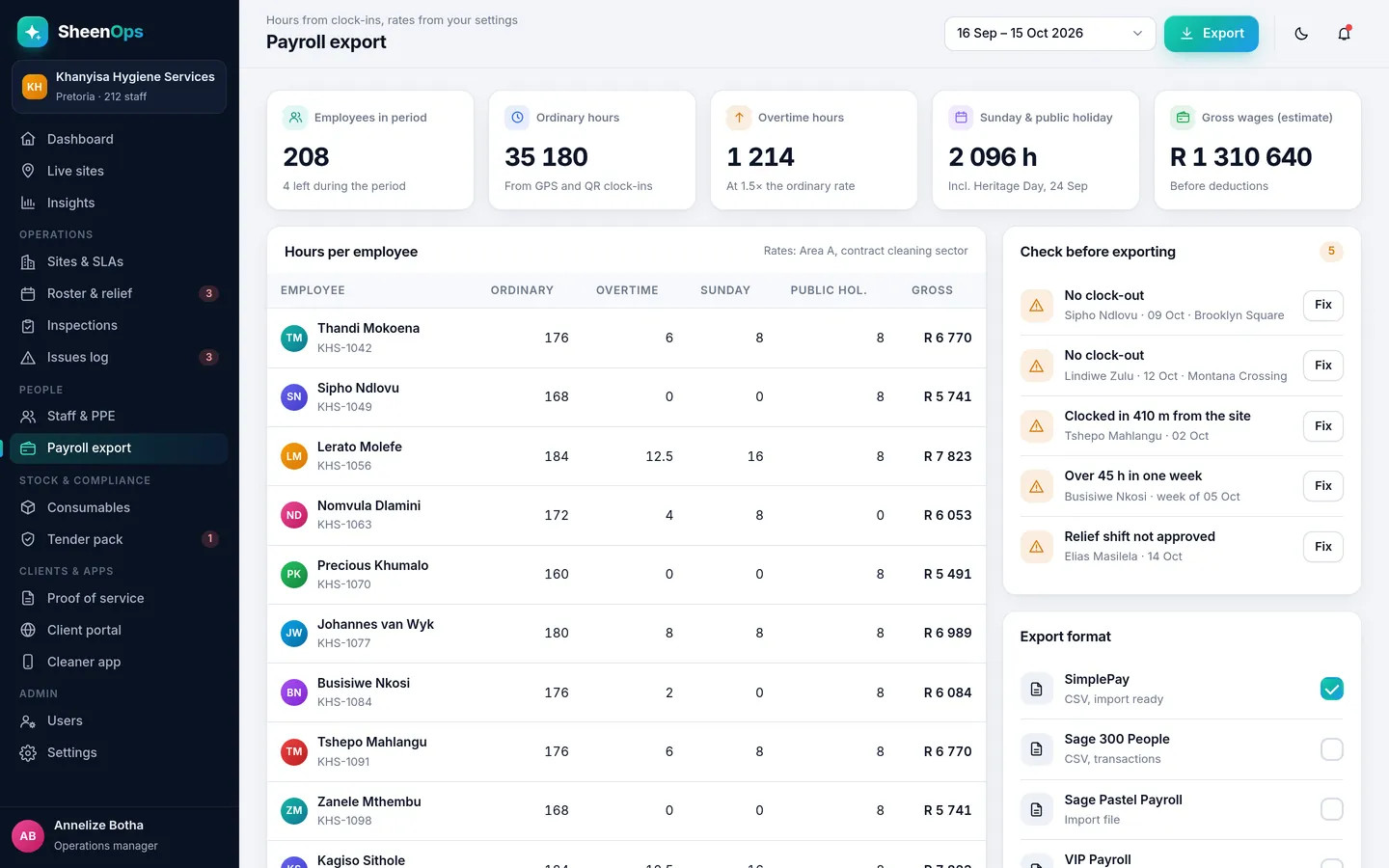The image size is (1389, 868).
Task: Click Sunday & public holiday calendar icon
Action: pos(961,118)
